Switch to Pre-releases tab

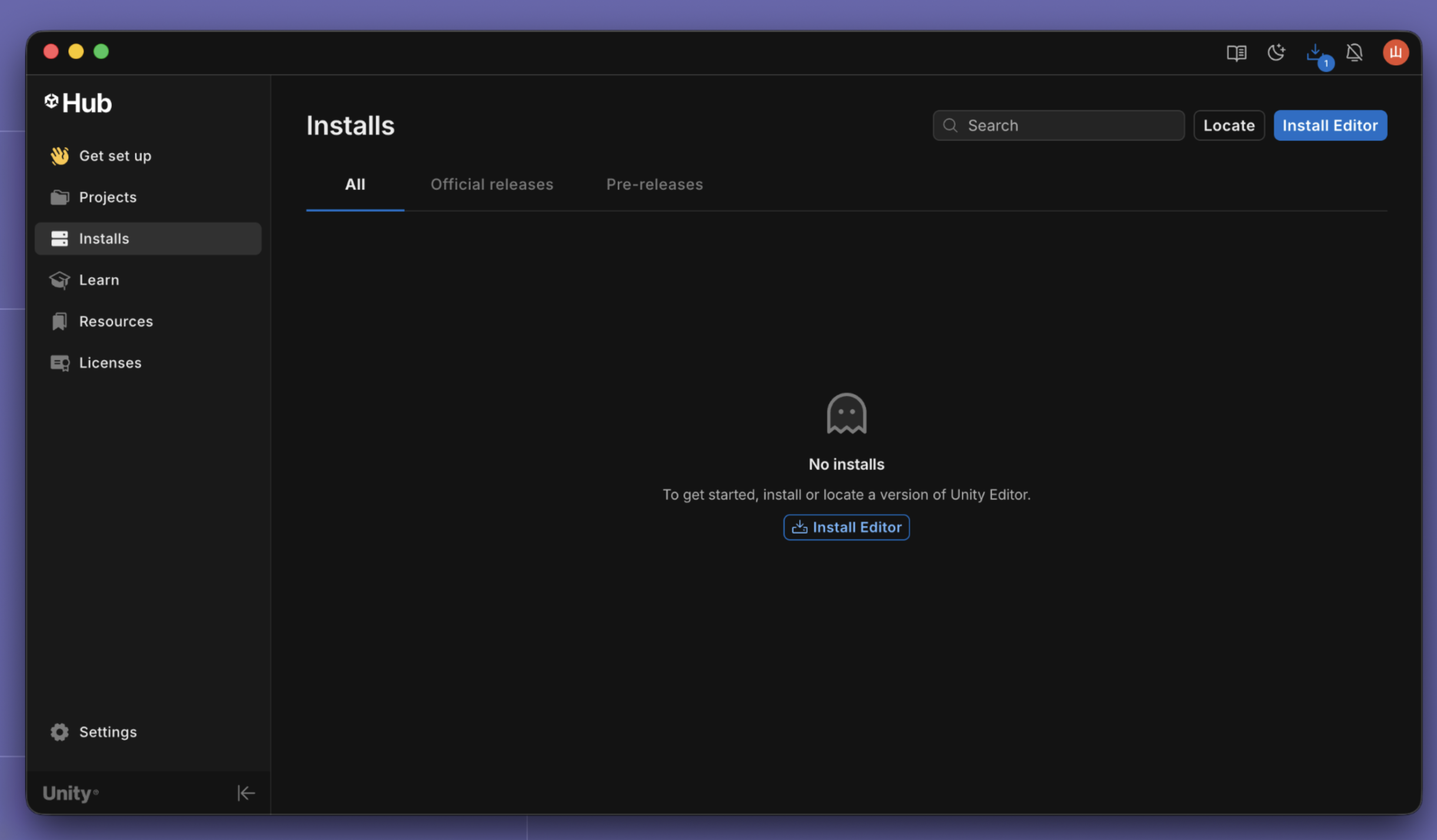[654, 185]
